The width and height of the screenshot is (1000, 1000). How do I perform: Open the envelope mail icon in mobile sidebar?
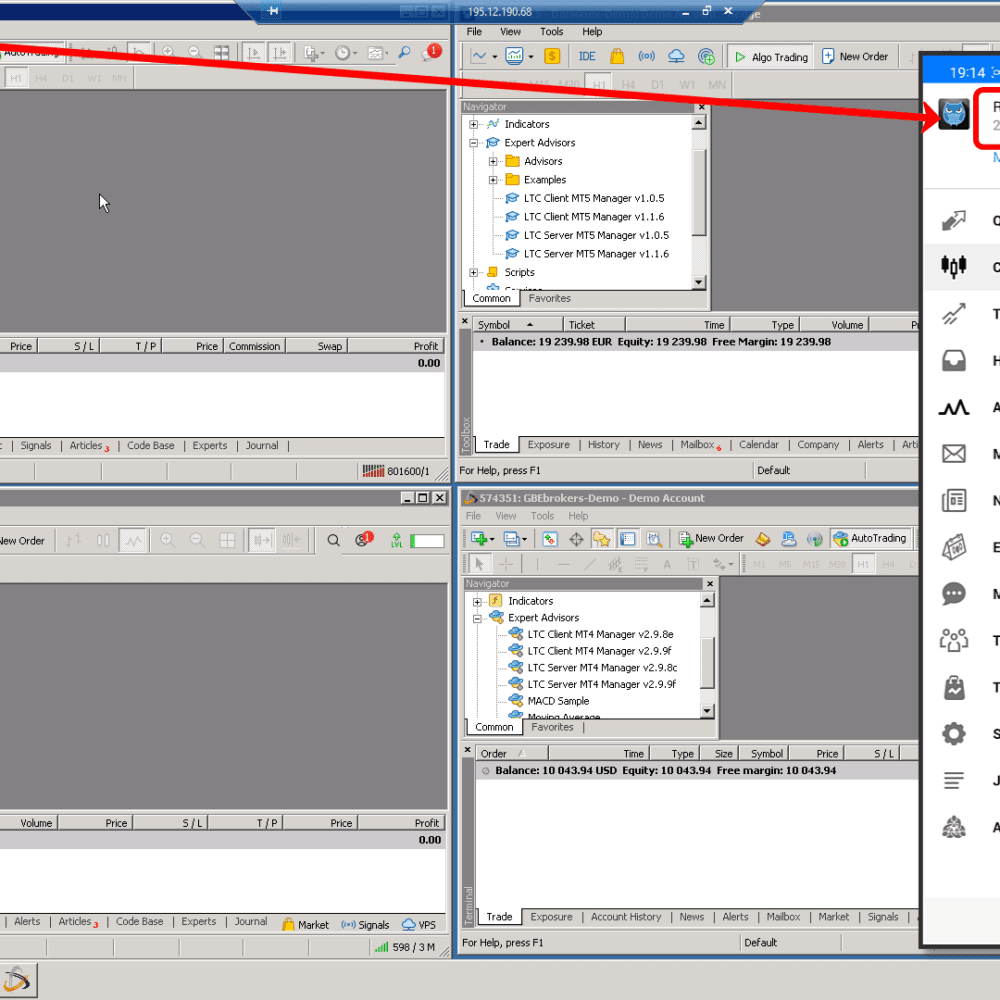(953, 453)
